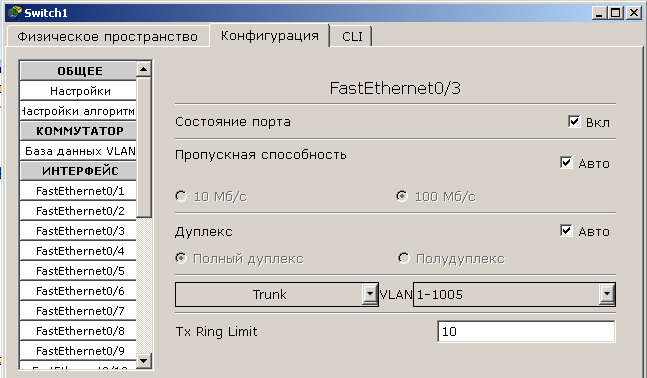The width and height of the screenshot is (647, 378).
Task: Click the sidebar scrollbar thumb
Action: [144, 147]
